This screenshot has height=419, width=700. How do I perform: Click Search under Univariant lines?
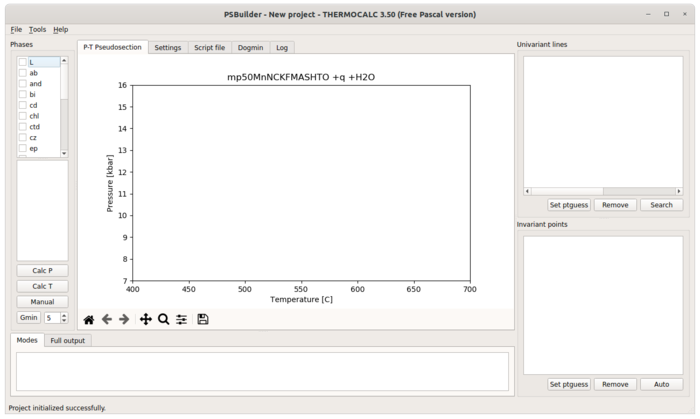pyautogui.click(x=661, y=205)
